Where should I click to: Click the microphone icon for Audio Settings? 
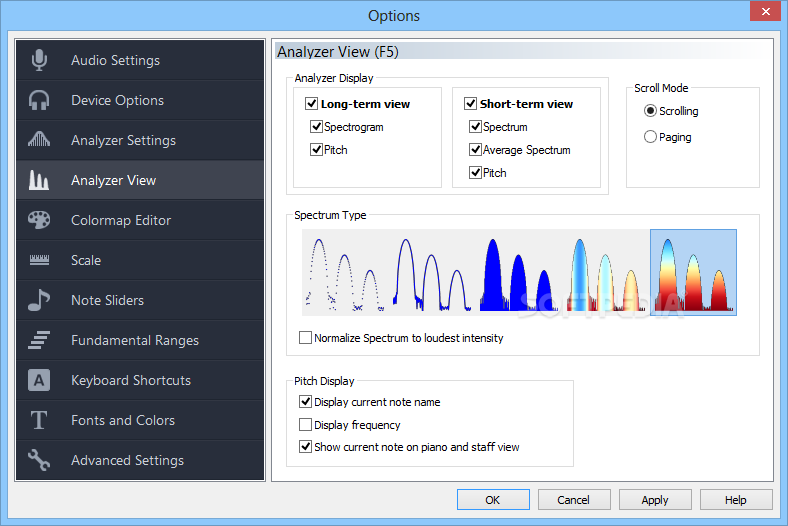pos(39,60)
